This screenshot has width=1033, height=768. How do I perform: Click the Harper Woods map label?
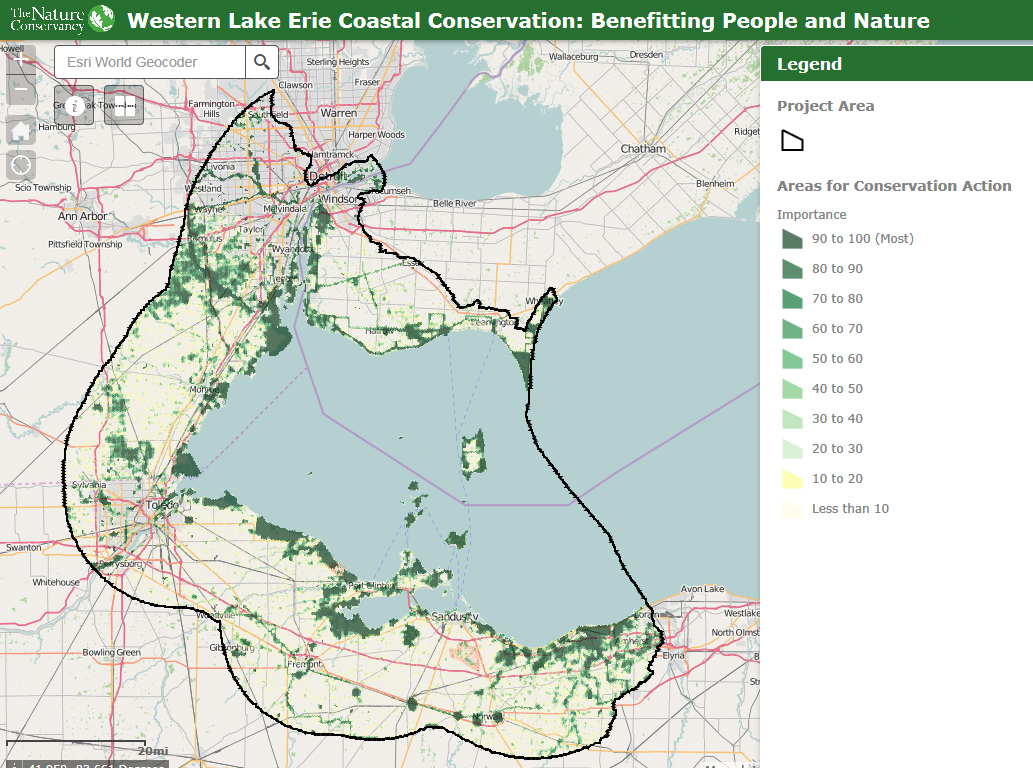pos(376,134)
